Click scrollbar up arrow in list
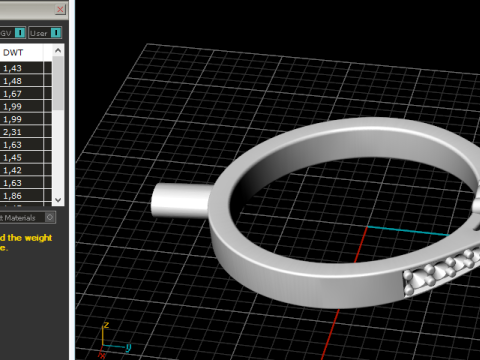The height and width of the screenshot is (360, 480). click(x=58, y=51)
